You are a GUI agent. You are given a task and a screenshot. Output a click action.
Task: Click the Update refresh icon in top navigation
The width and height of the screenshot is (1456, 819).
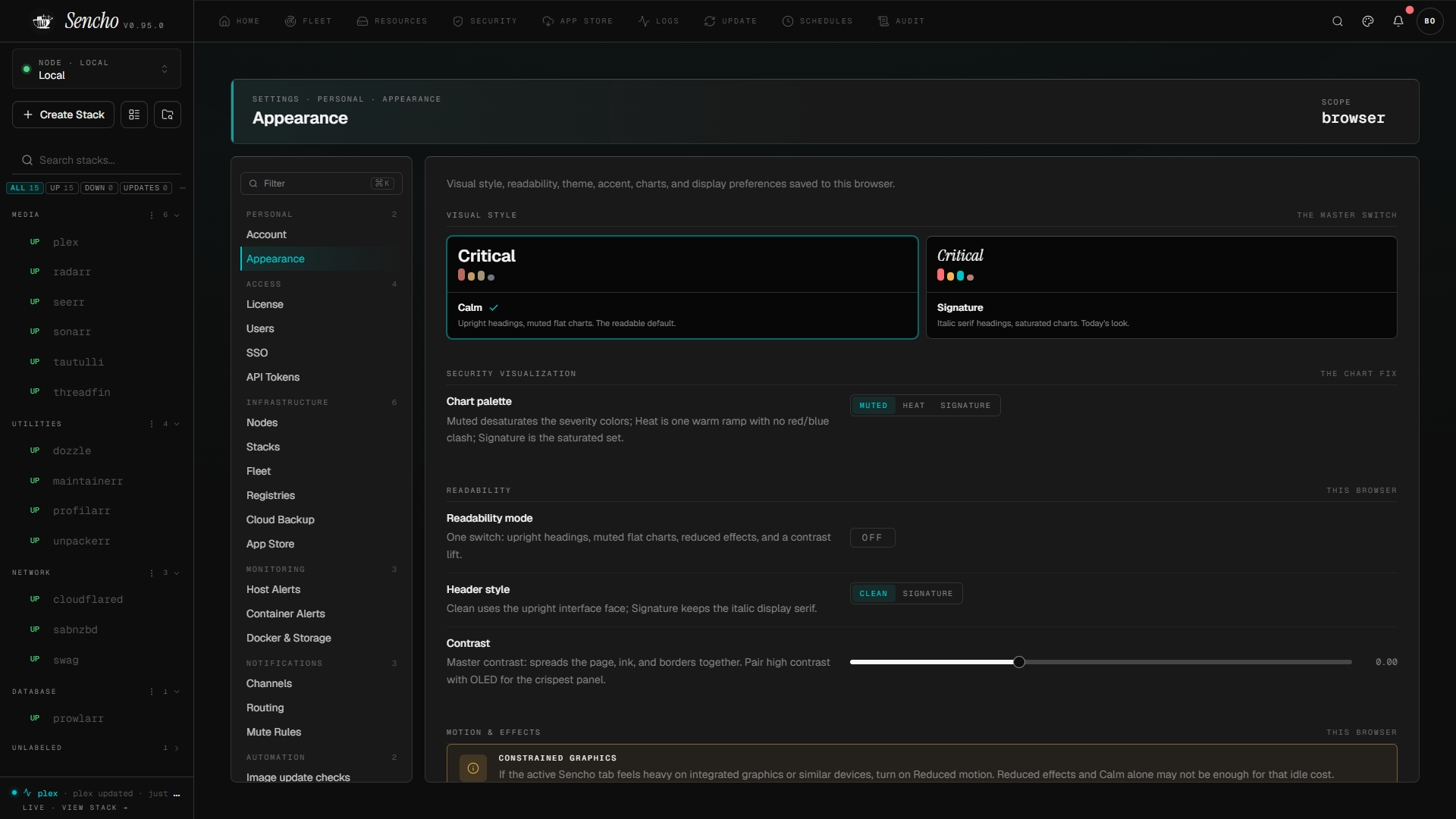click(x=710, y=21)
